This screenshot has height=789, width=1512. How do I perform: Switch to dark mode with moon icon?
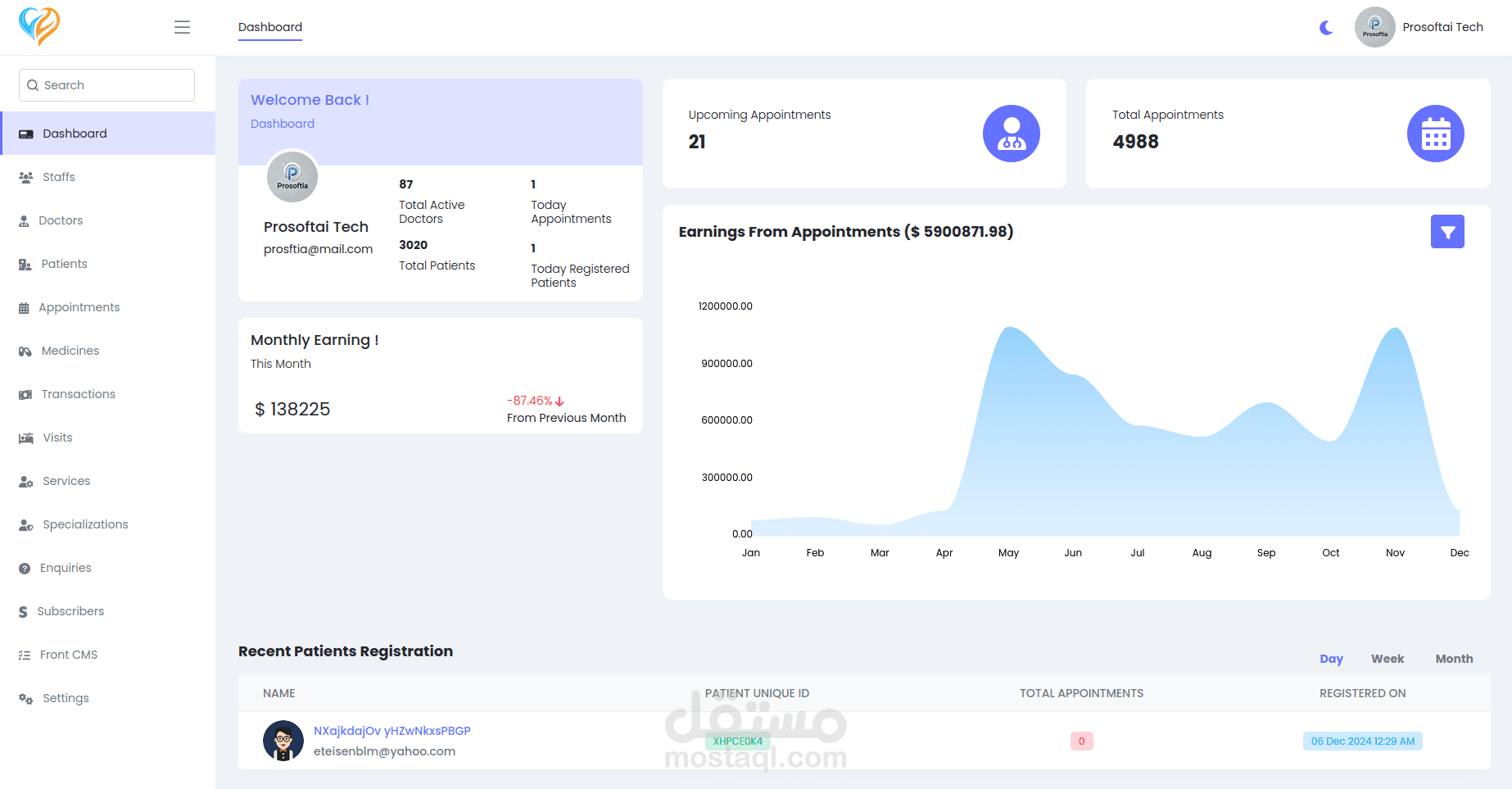[x=1326, y=28]
